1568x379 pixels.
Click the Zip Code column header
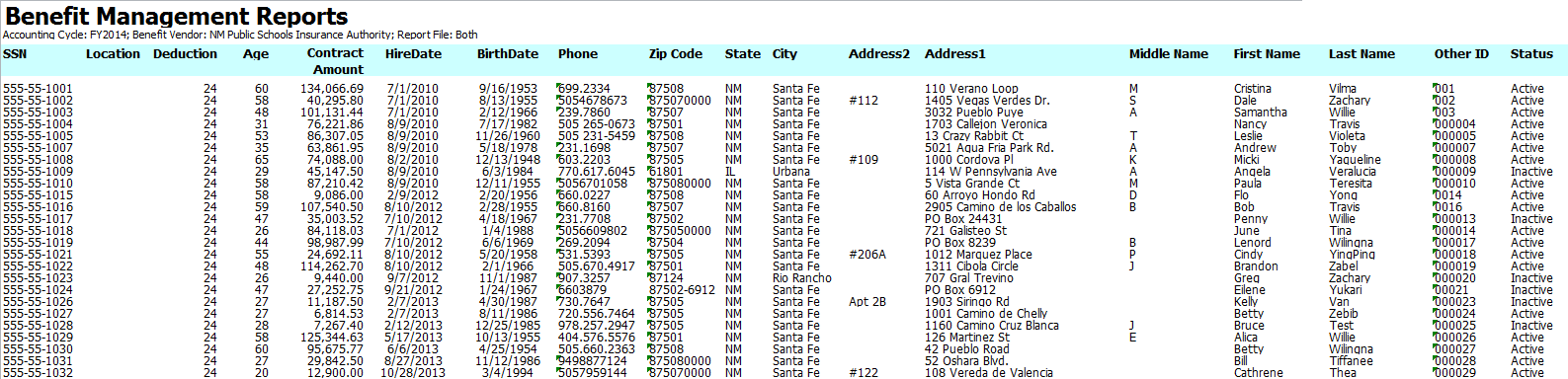click(x=676, y=54)
